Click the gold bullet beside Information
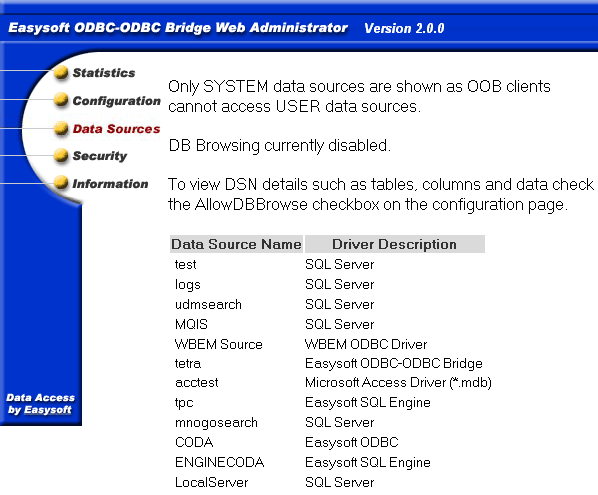Image resolution: width=598 pixels, height=495 pixels. (x=61, y=183)
